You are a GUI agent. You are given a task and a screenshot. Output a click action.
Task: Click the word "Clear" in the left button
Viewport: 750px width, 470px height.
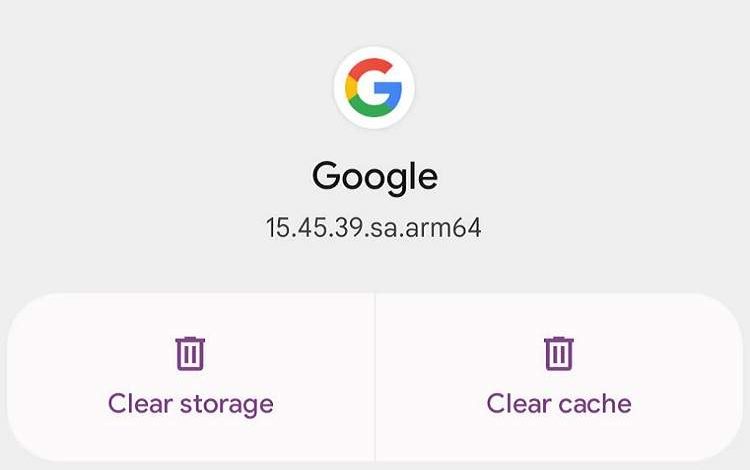[139, 404]
